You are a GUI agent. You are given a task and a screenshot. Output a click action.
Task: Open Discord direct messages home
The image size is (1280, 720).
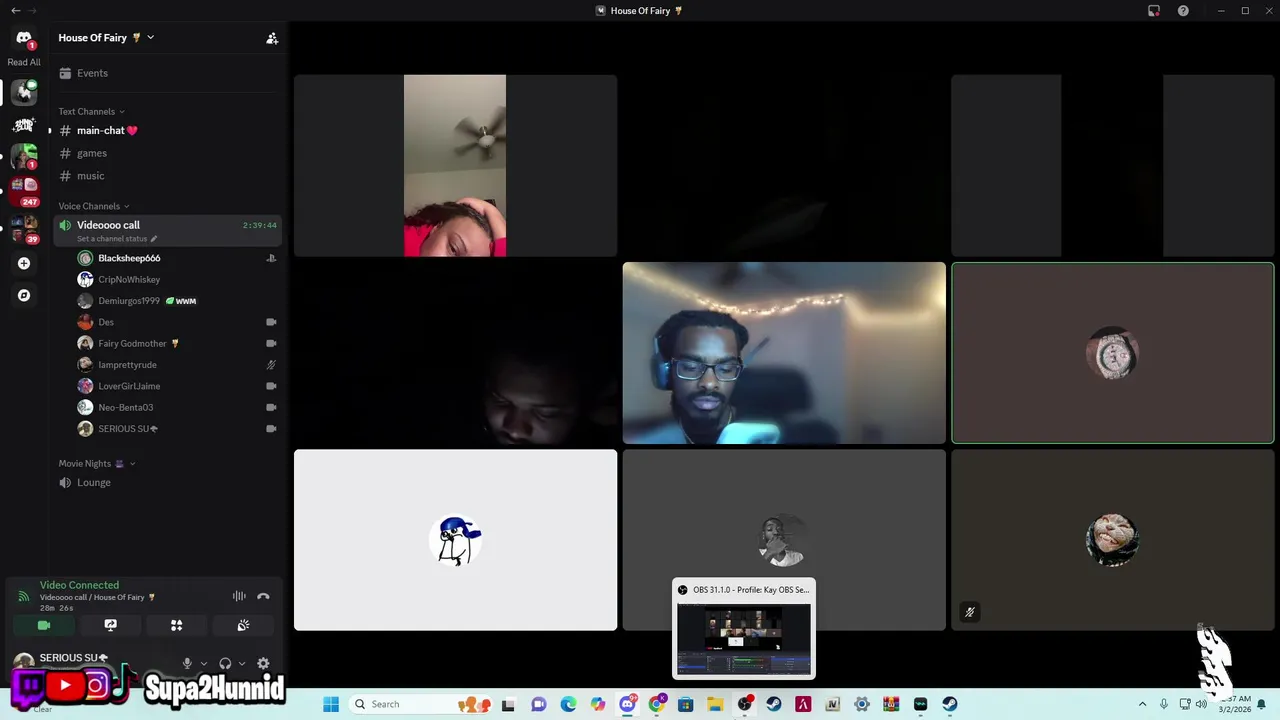24,38
